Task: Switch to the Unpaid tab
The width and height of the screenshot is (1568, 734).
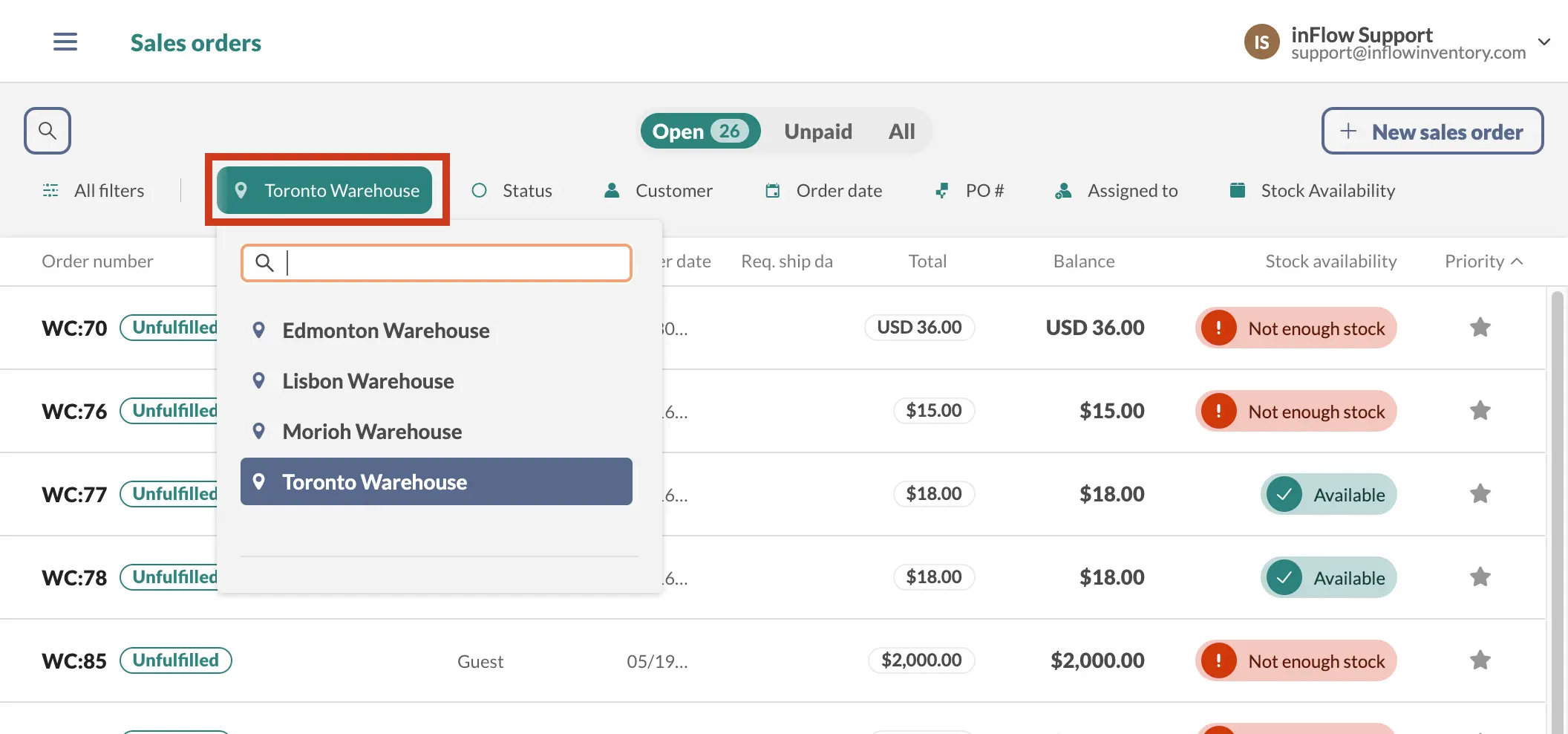Action: 818,131
